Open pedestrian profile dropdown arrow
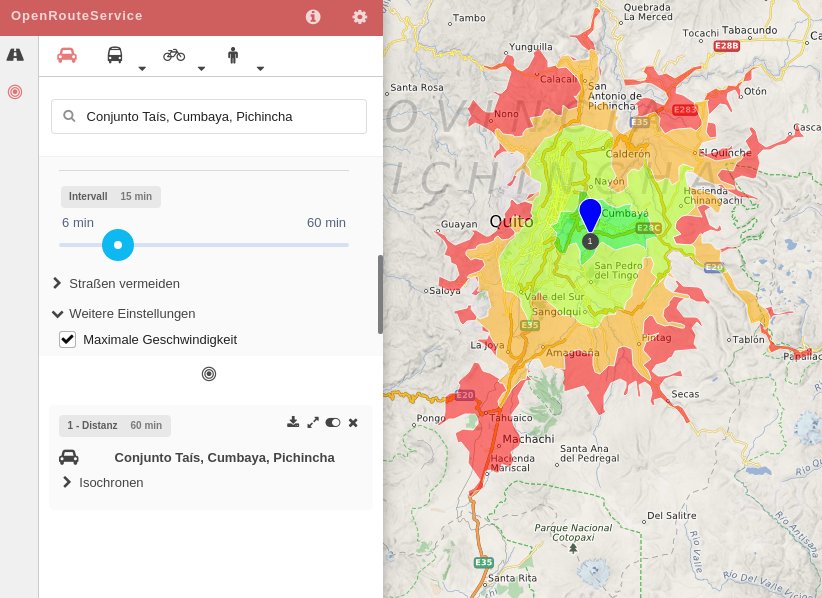 (260, 69)
